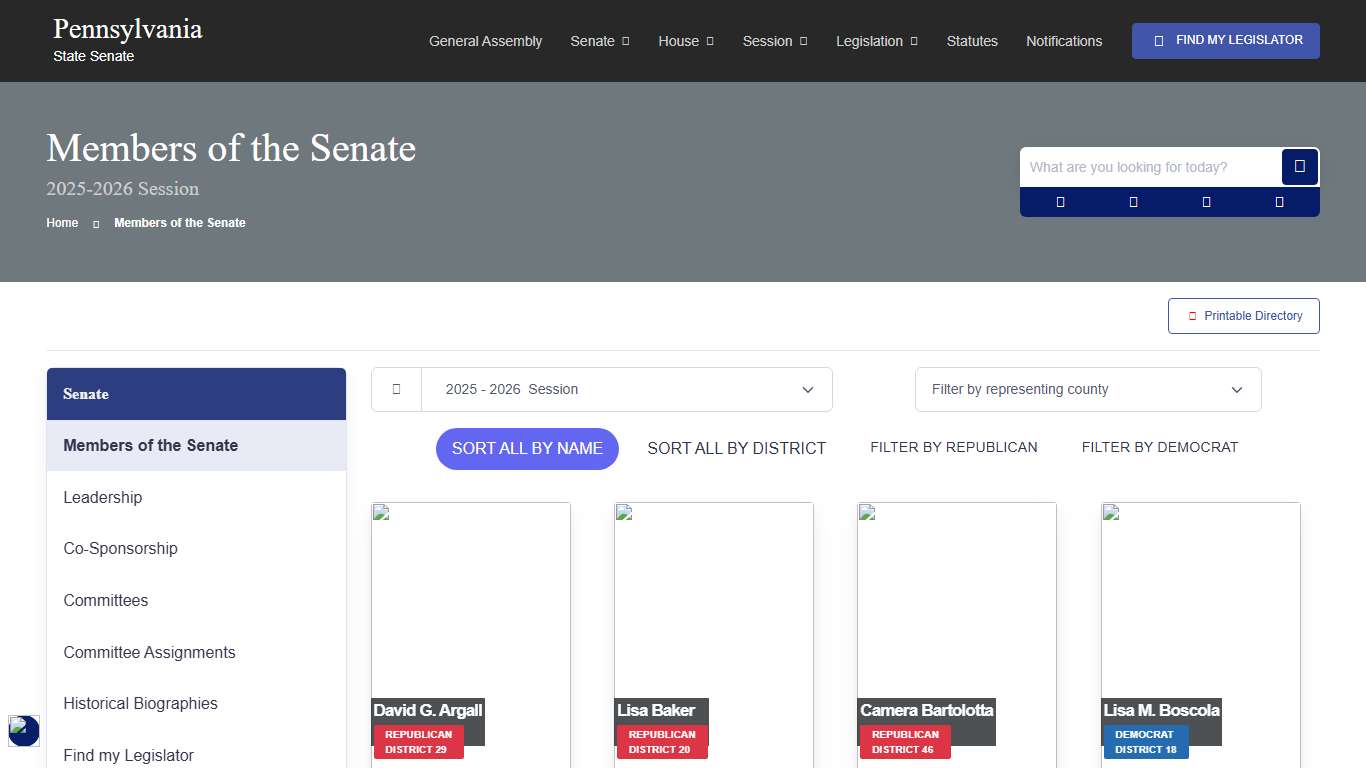Screen dimensions: 1366x768
Task: Open the accessibility widget in the corner
Action: click(x=24, y=731)
